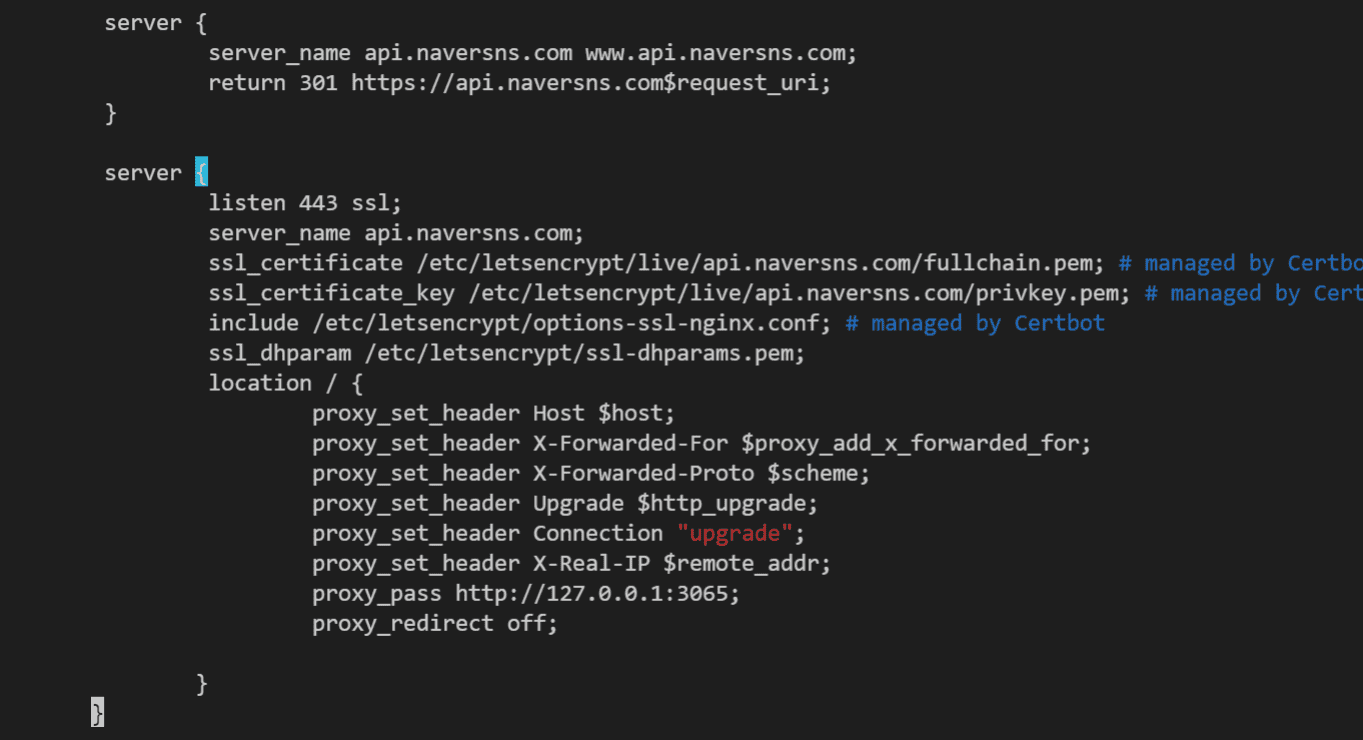Viewport: 1363px width, 740px height.
Task: Click the ssl-dhparams.pem file path
Action: tap(584, 353)
